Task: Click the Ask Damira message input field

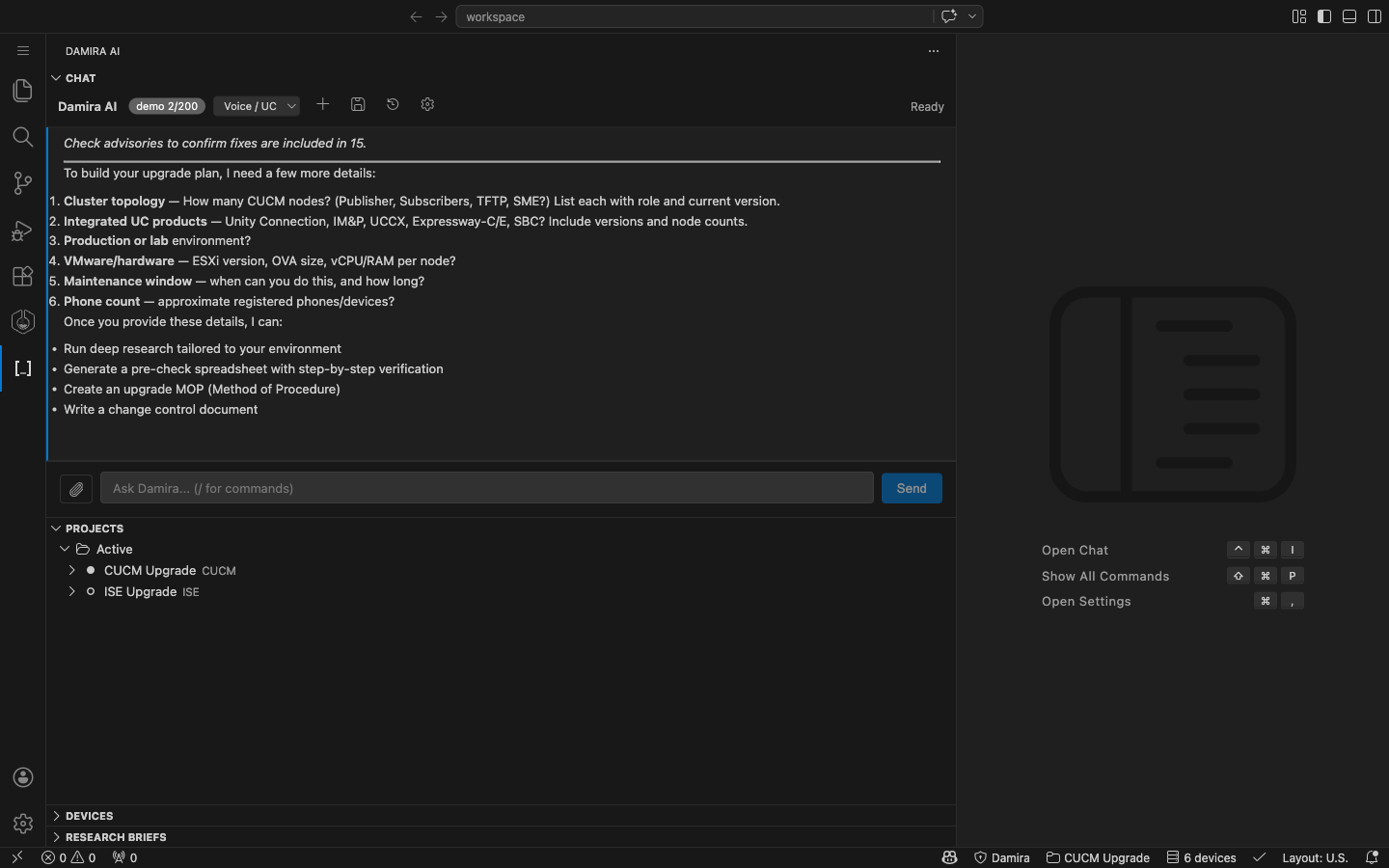Action: point(487,489)
